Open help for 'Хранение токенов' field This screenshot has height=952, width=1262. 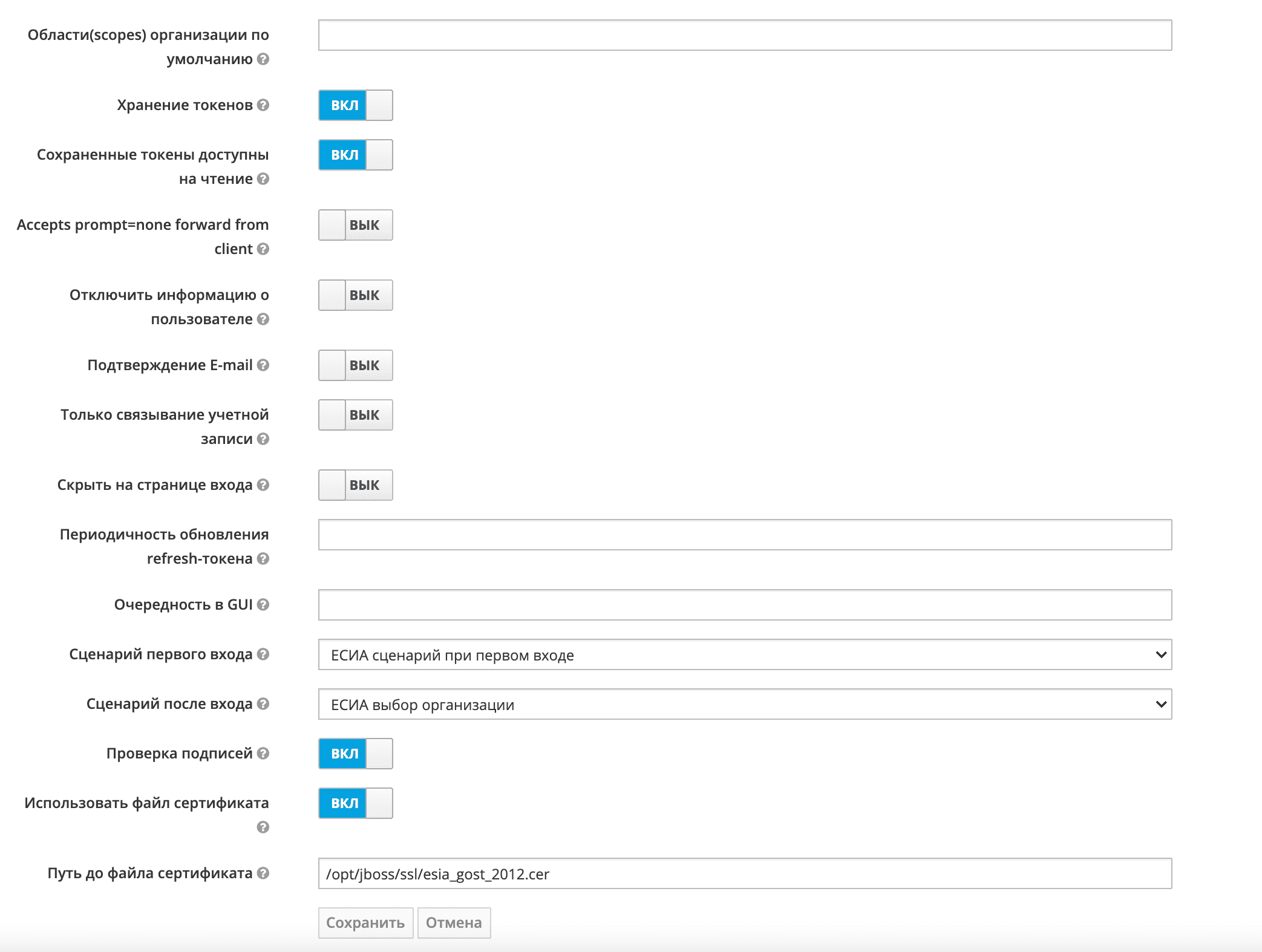pos(264,106)
